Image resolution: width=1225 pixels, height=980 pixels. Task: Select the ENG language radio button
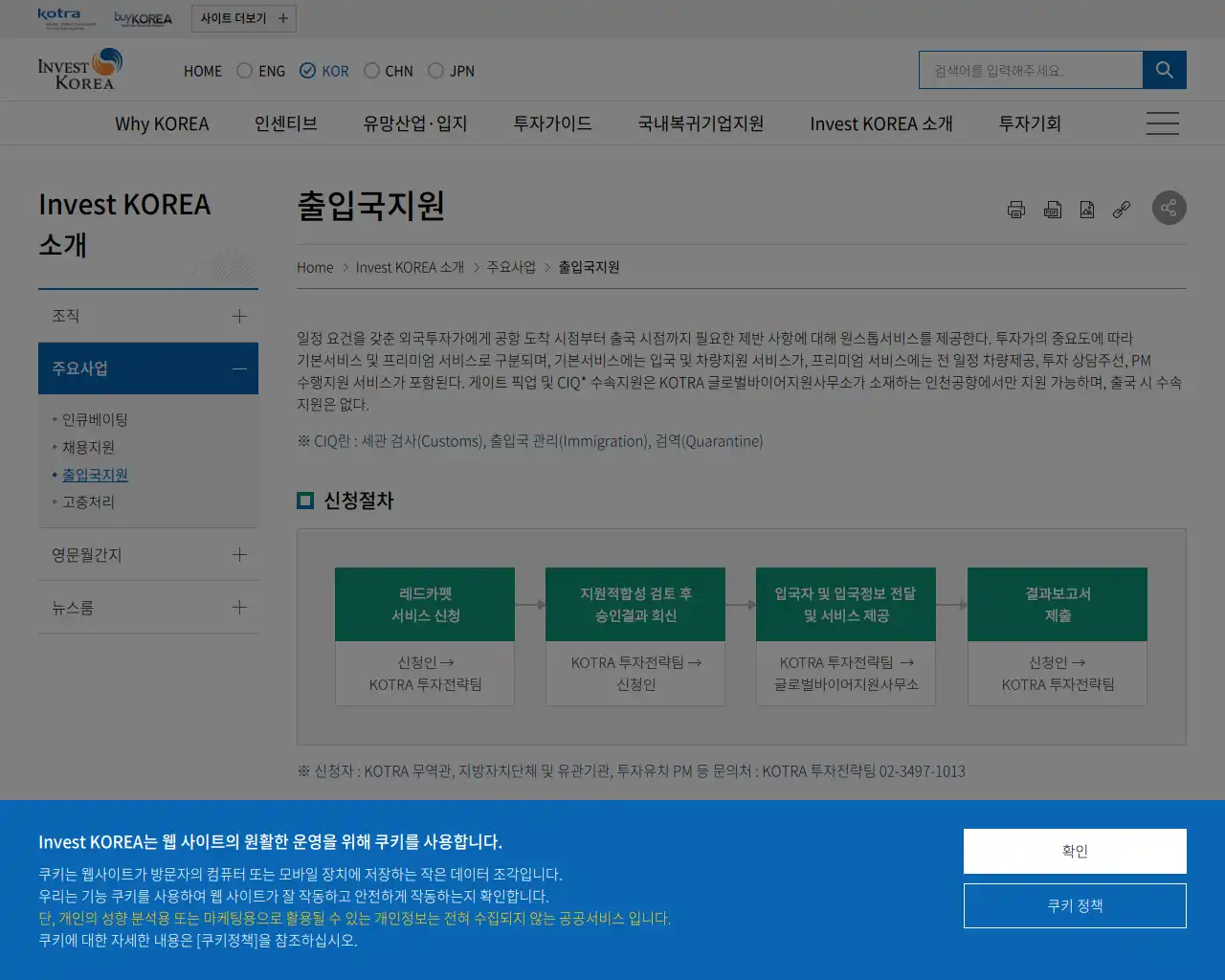pos(243,70)
